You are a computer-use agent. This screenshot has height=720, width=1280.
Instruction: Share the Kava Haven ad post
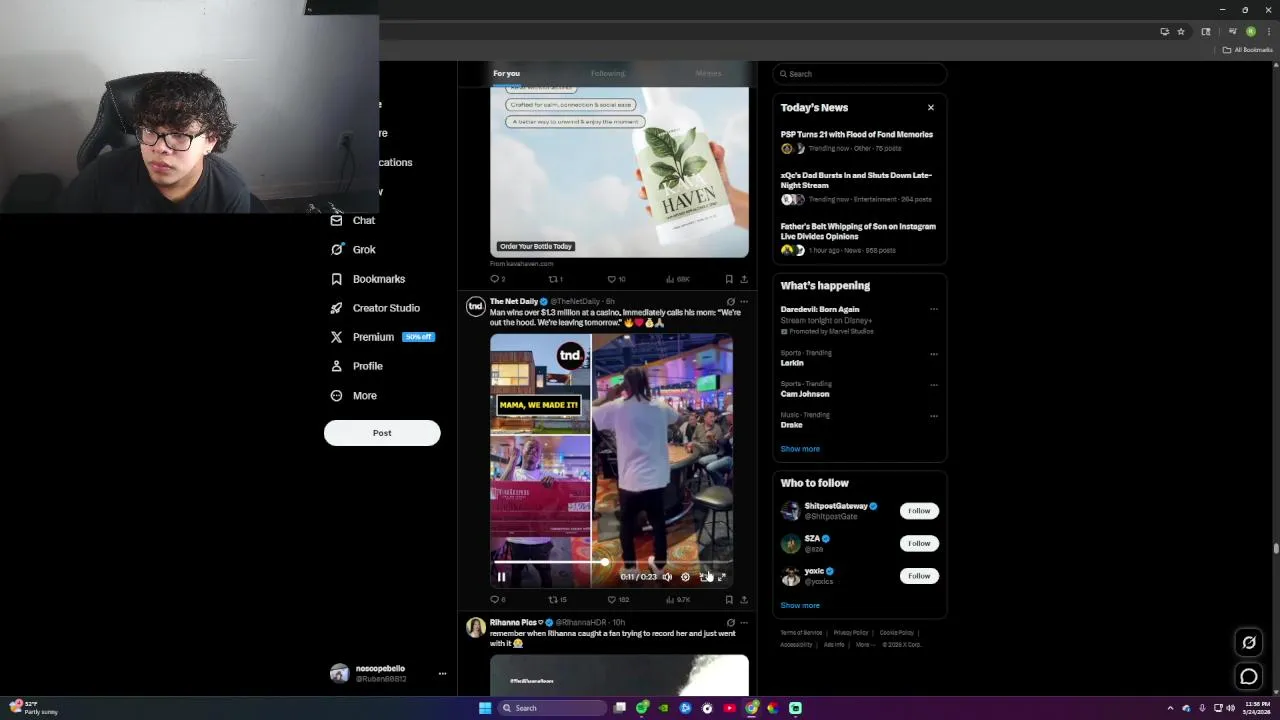[x=744, y=279]
